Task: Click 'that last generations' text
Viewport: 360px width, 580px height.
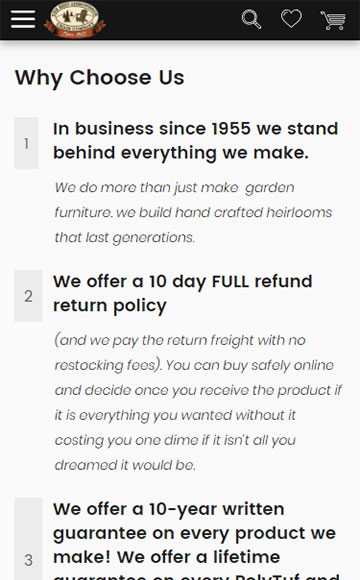Action: (125, 237)
